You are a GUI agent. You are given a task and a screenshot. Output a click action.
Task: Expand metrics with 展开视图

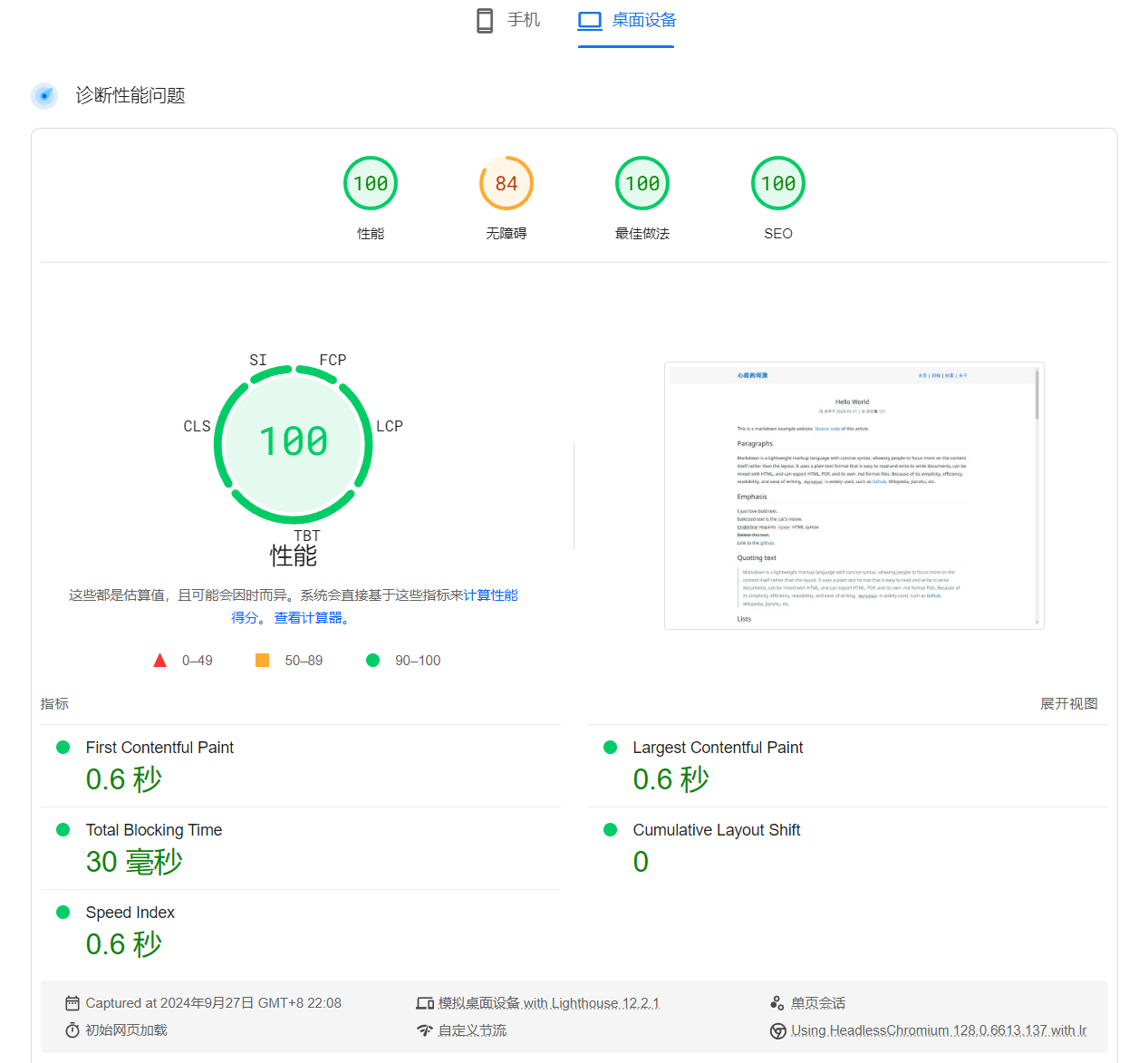1068,704
